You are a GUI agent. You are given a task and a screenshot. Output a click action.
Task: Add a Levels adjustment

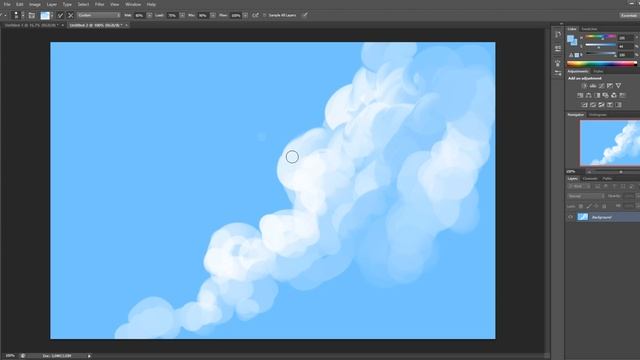pos(593,86)
